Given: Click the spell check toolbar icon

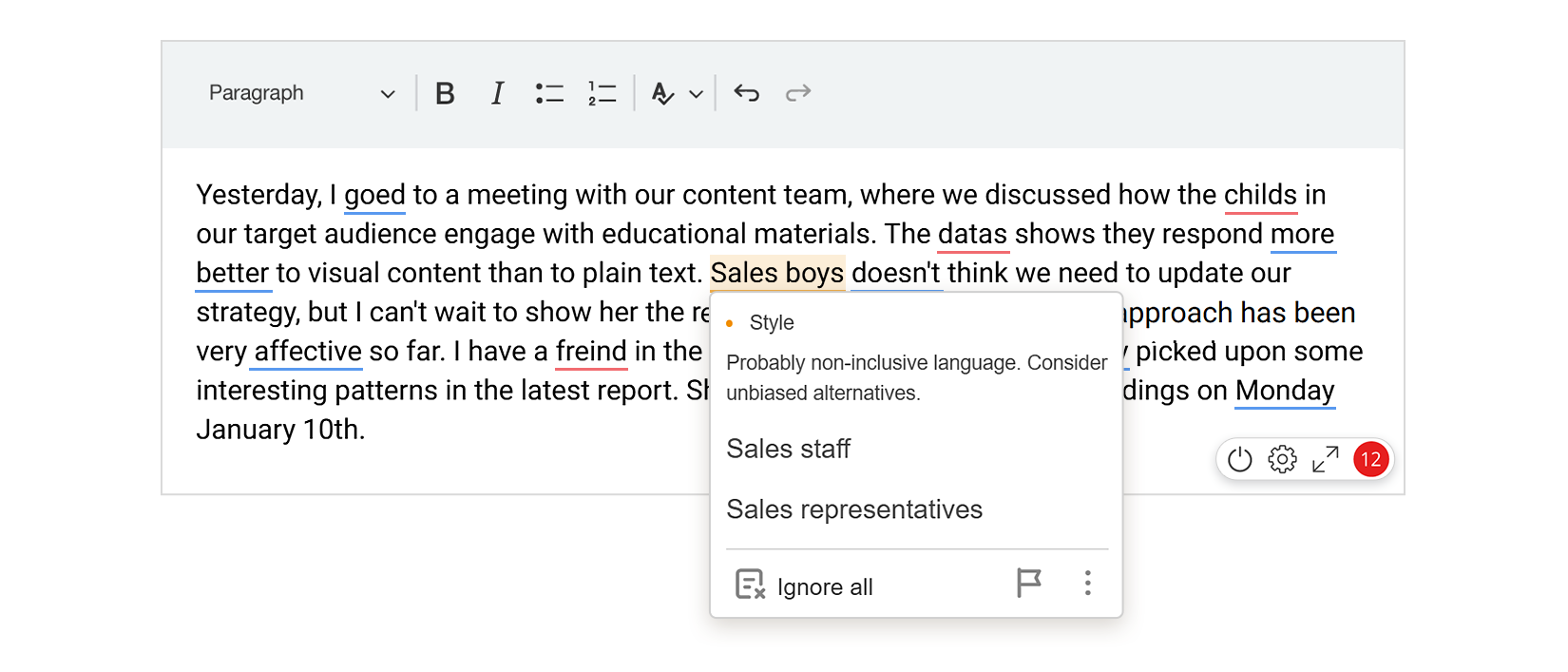Looking at the screenshot, I should 663,93.
